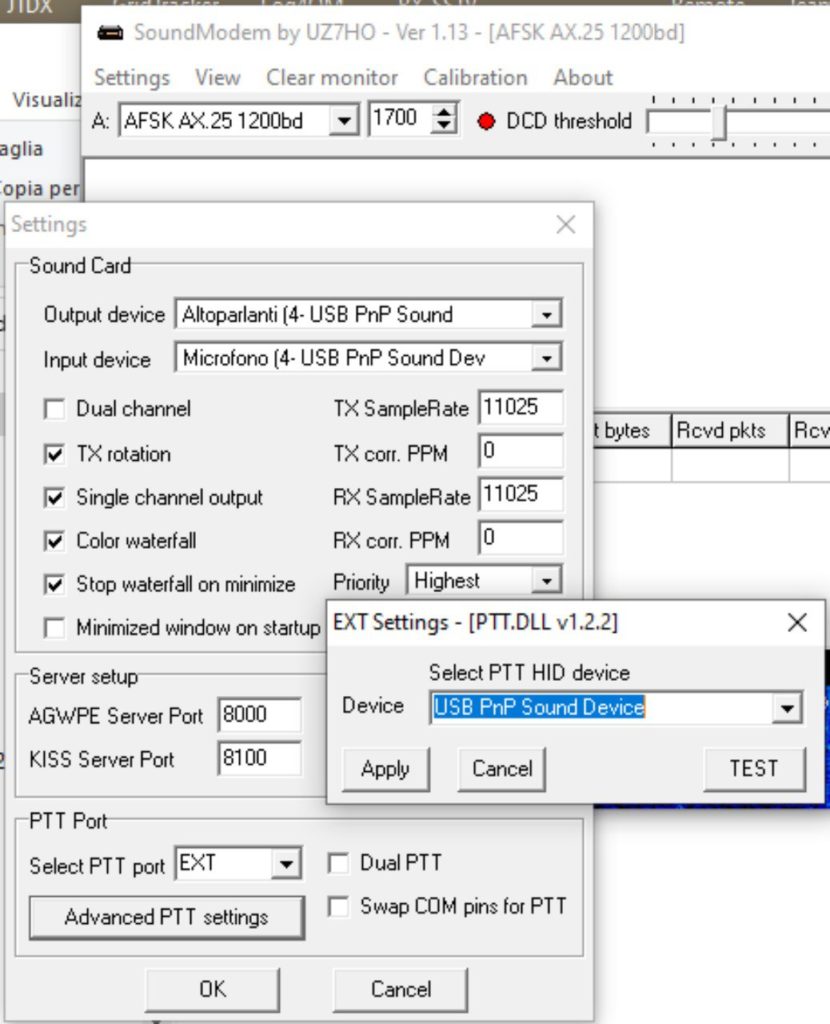
Task: Check the Dual PTT option
Action: (338, 863)
